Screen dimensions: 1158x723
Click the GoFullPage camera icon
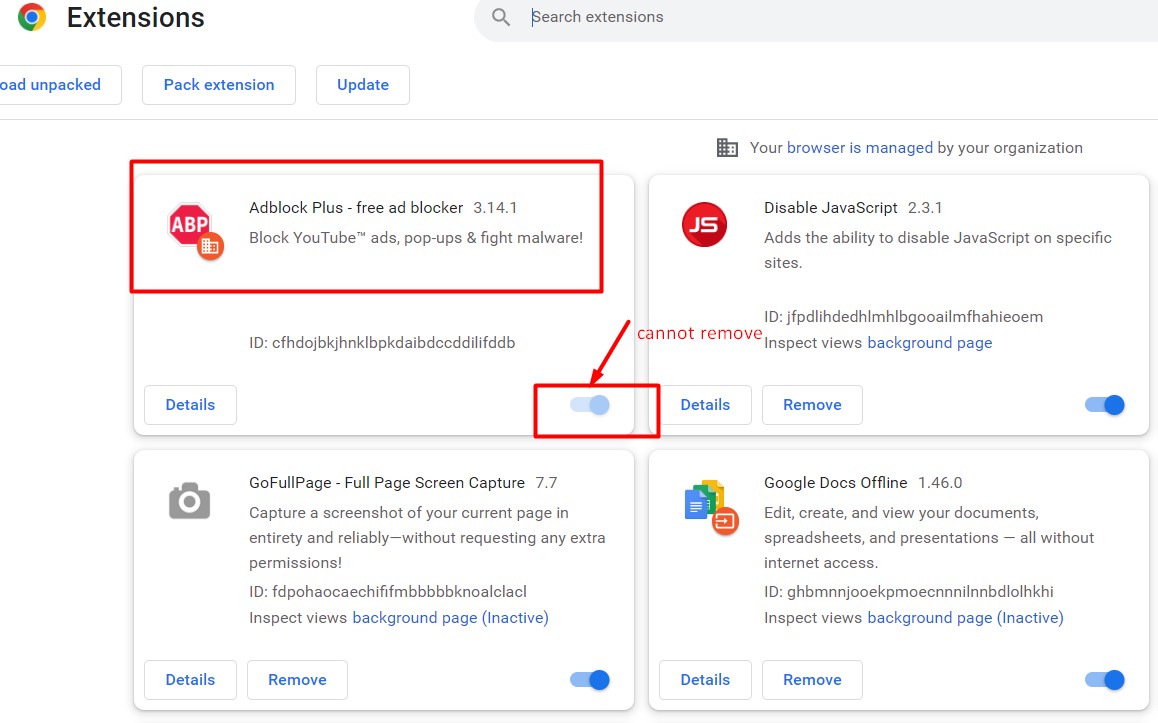click(189, 500)
